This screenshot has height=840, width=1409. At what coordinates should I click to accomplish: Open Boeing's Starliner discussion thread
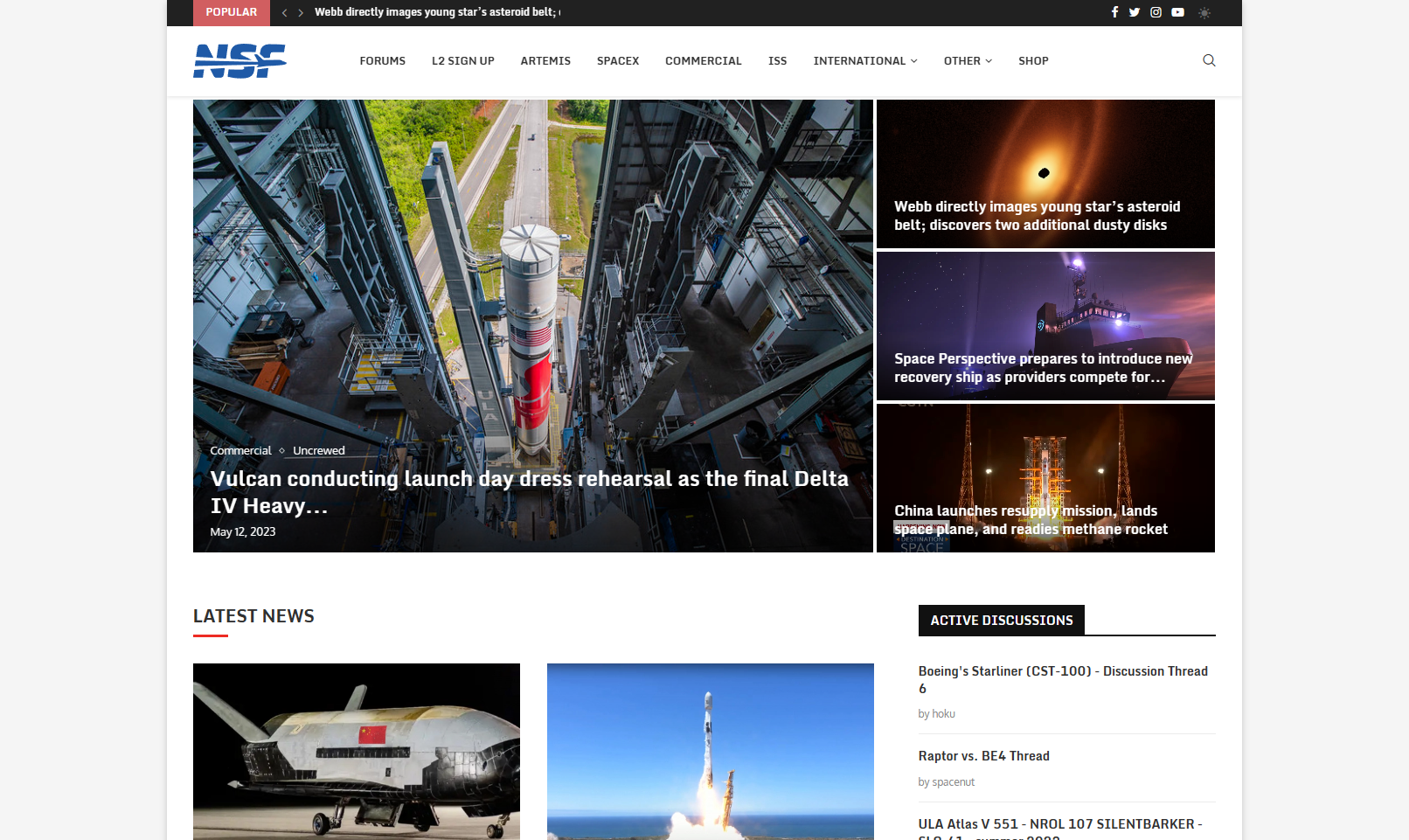pyautogui.click(x=1063, y=680)
